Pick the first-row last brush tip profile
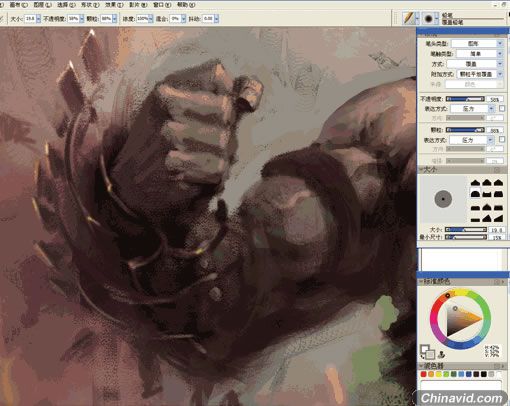The image size is (510, 406). [x=498, y=182]
